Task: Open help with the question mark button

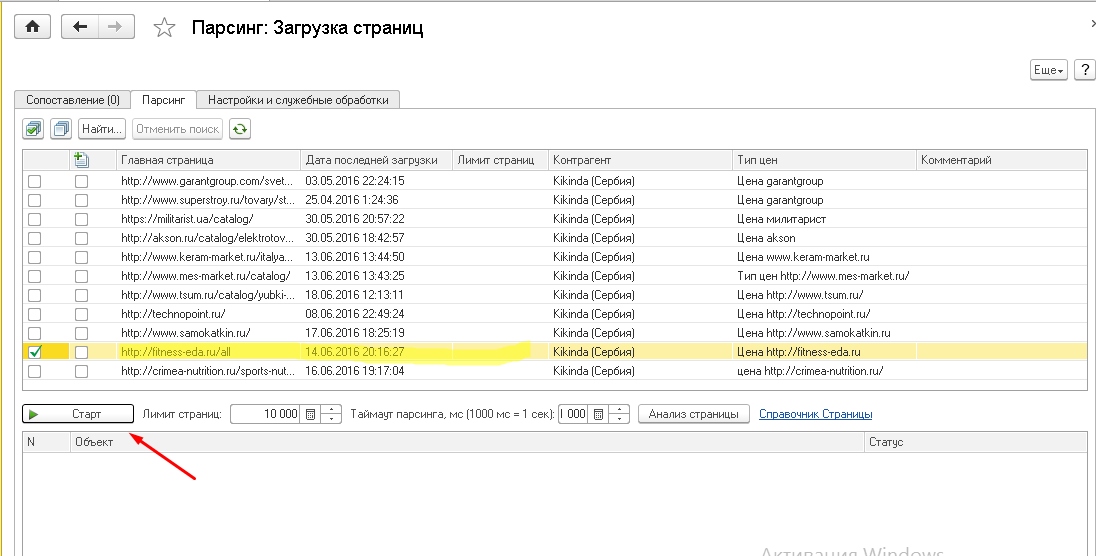Action: point(1085,69)
